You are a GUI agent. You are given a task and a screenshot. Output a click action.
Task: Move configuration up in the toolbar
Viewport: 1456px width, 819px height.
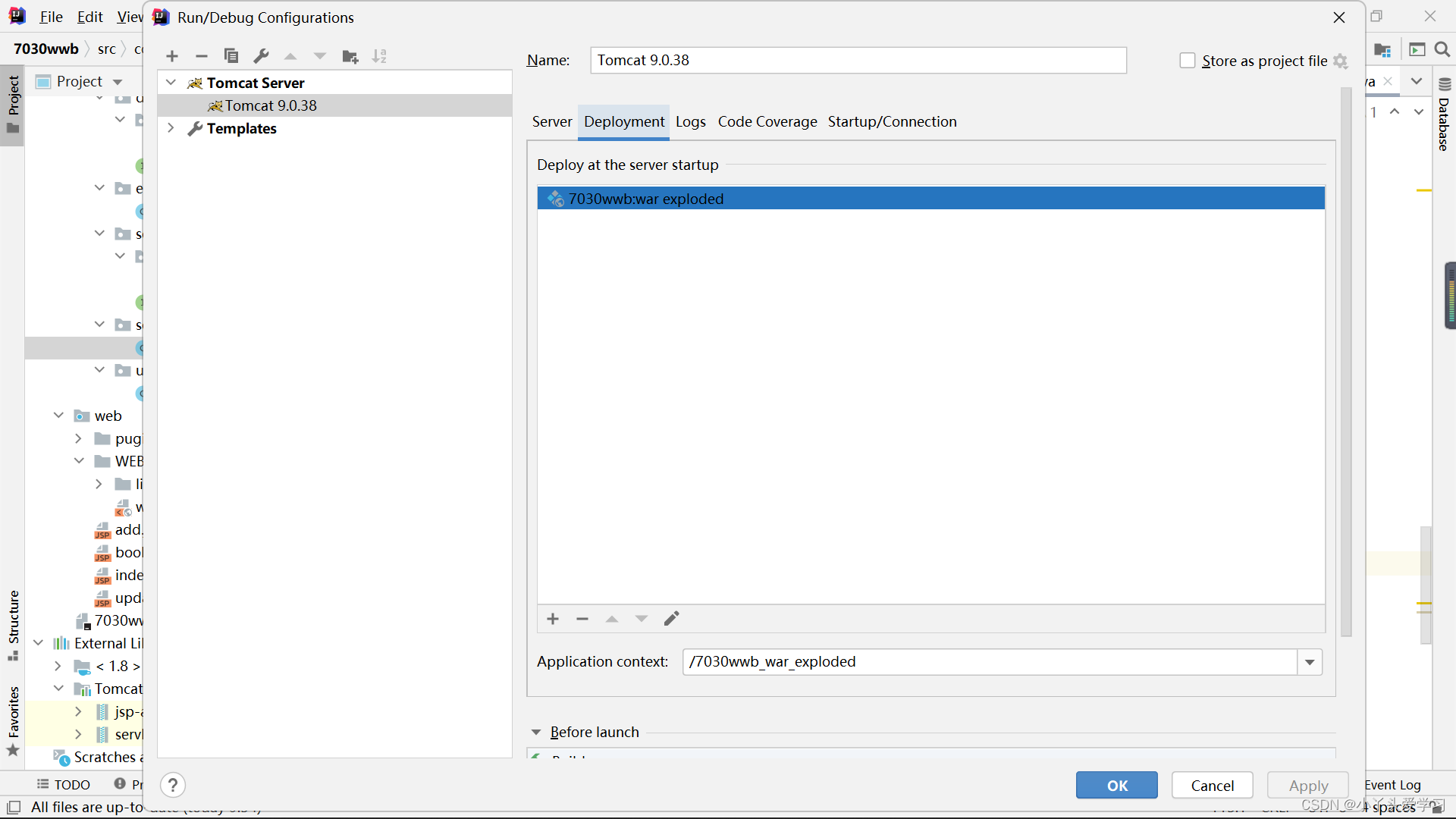(x=290, y=56)
